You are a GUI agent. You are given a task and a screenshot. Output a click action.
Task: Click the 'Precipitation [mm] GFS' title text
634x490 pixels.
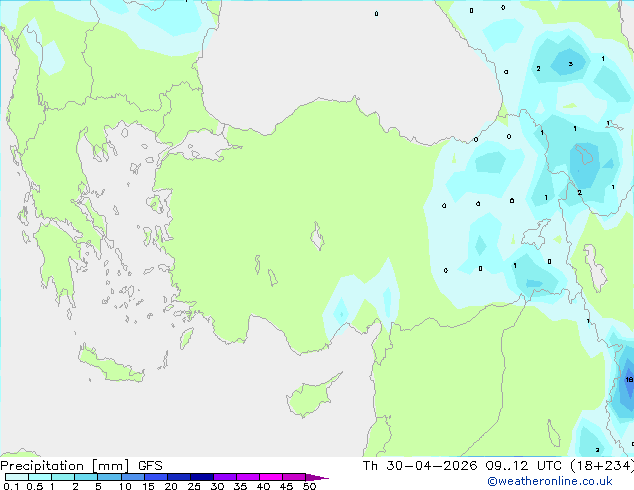[x=81, y=466]
